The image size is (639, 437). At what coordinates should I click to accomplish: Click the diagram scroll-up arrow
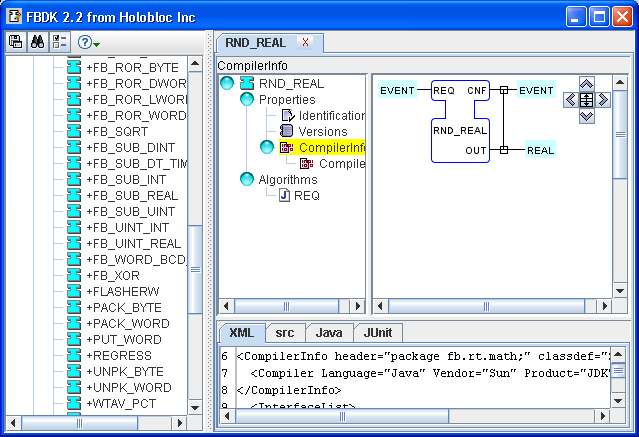(620, 83)
